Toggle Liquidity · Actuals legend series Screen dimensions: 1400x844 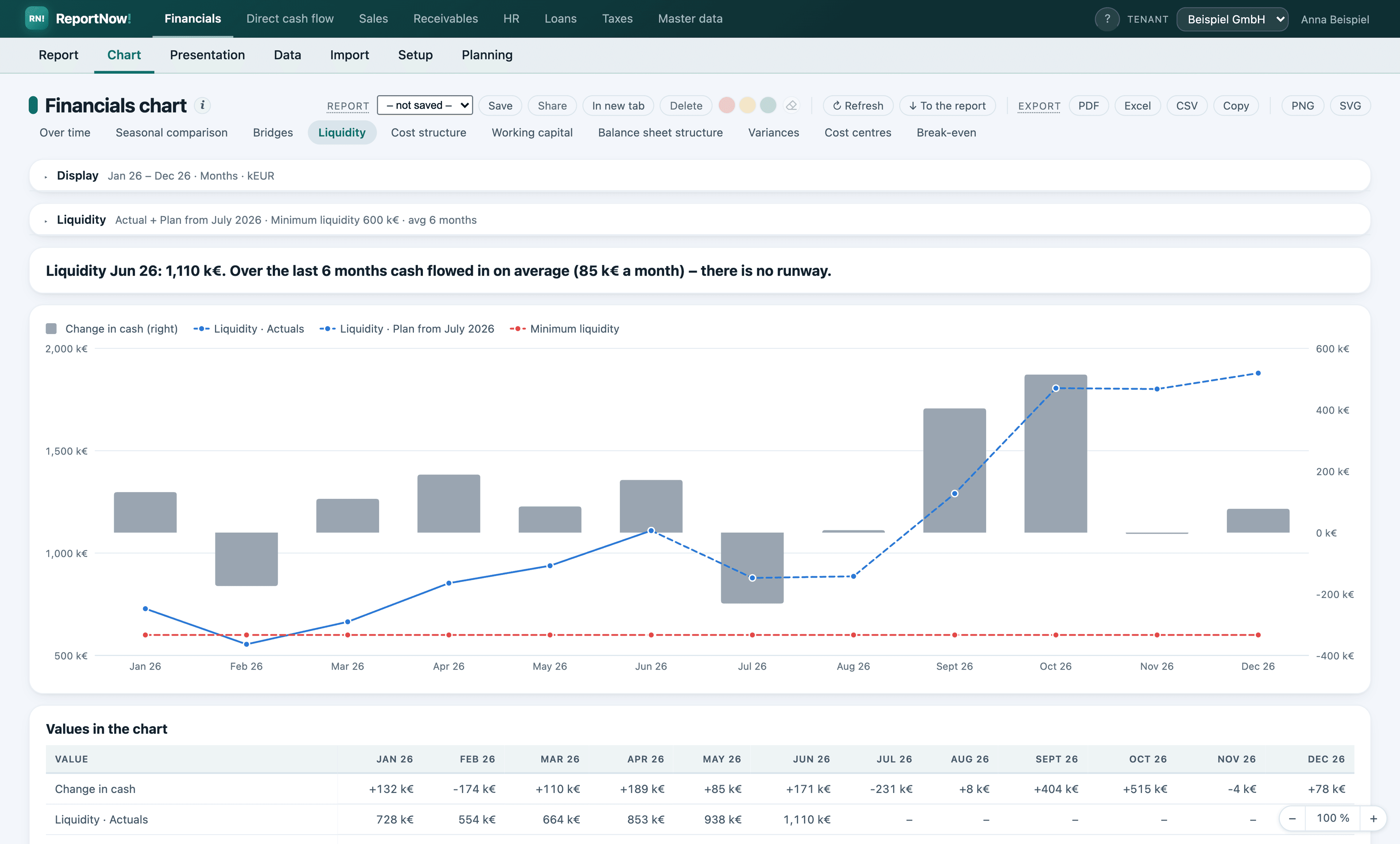248,329
